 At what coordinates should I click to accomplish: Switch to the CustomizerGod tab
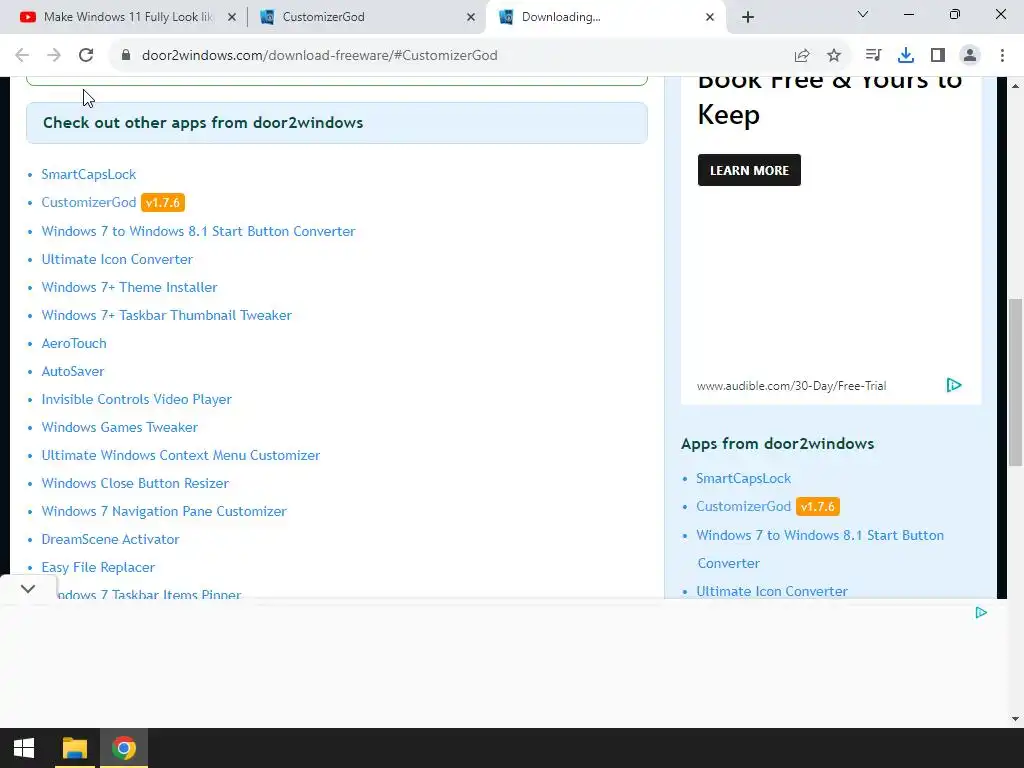[366, 17]
